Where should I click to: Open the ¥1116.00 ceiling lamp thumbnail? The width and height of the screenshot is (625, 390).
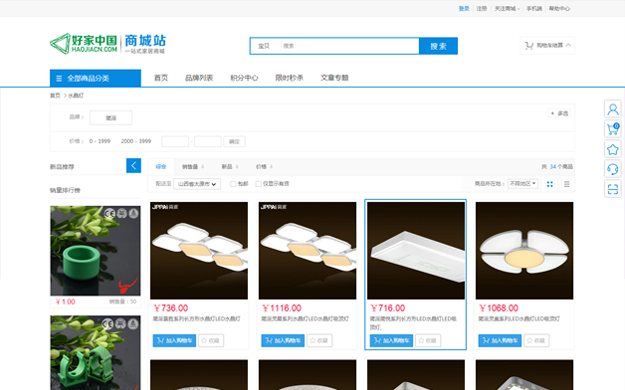tap(307, 250)
